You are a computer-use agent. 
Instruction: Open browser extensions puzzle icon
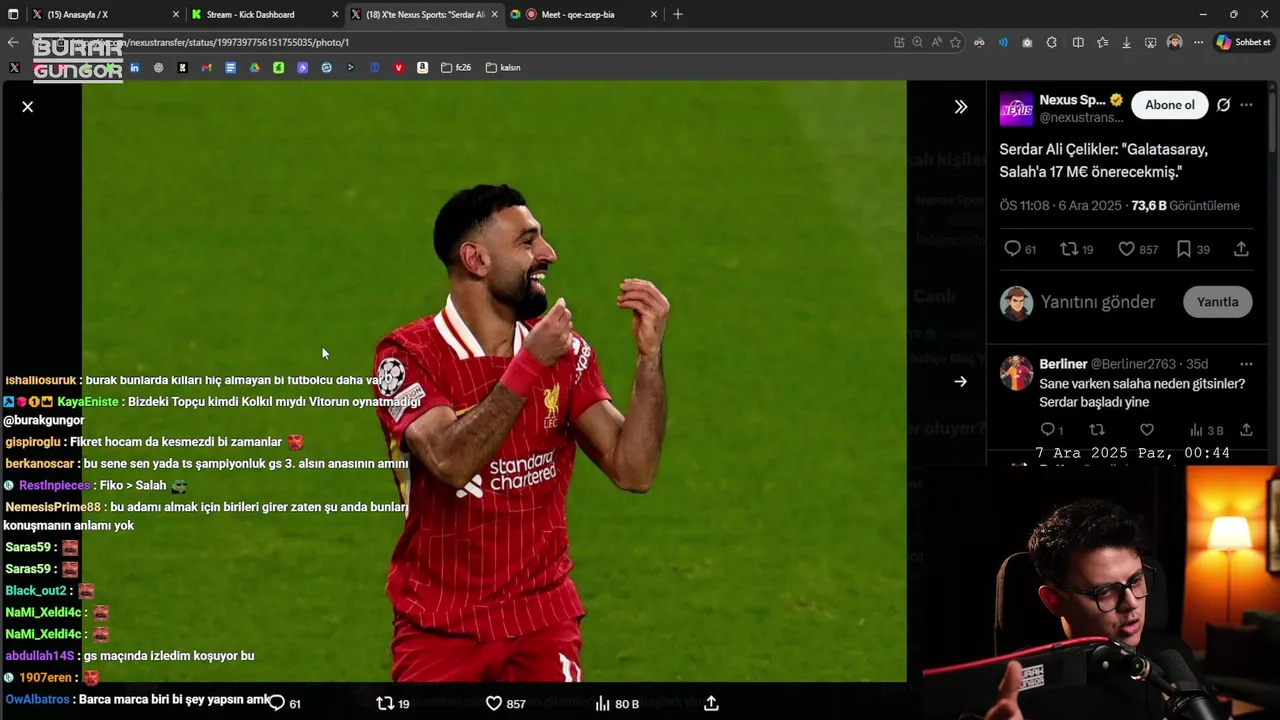pyautogui.click(x=1052, y=42)
